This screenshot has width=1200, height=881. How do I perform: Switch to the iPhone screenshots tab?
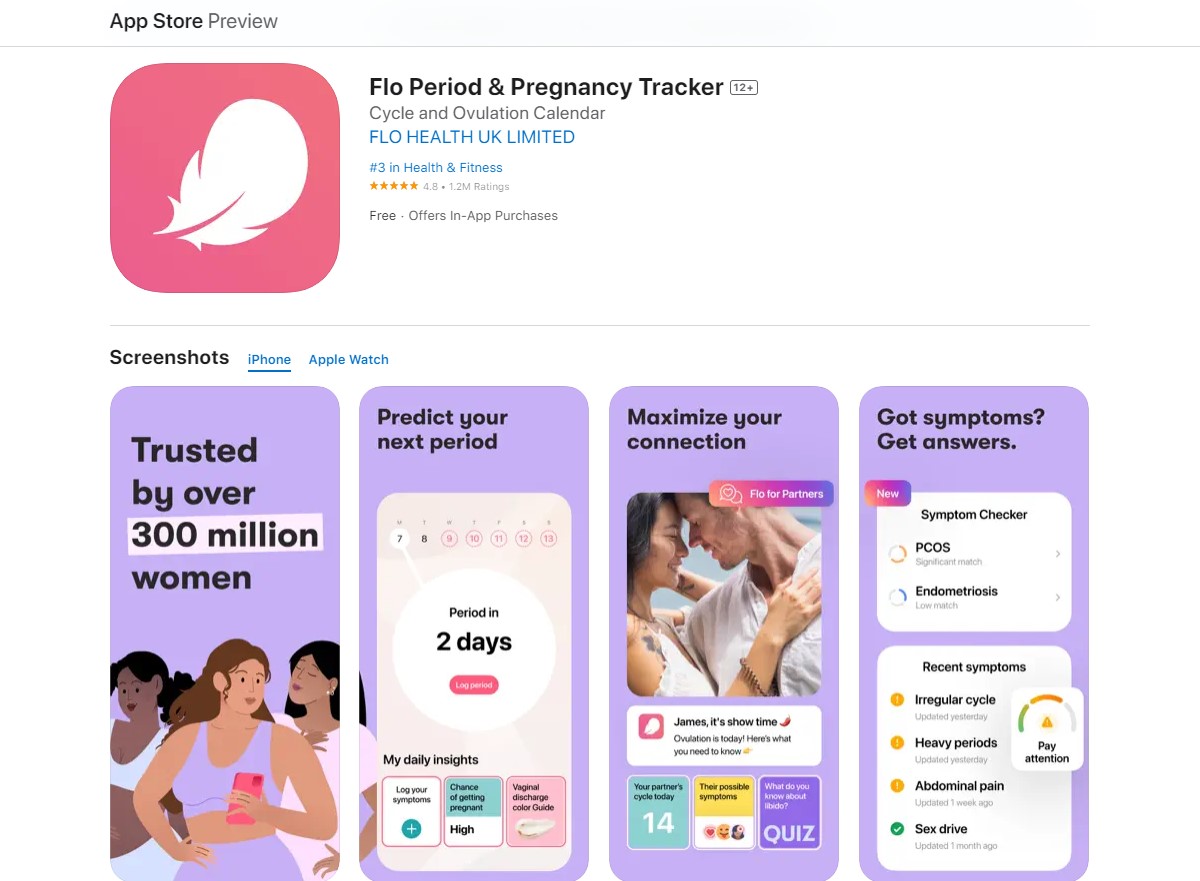click(x=269, y=360)
